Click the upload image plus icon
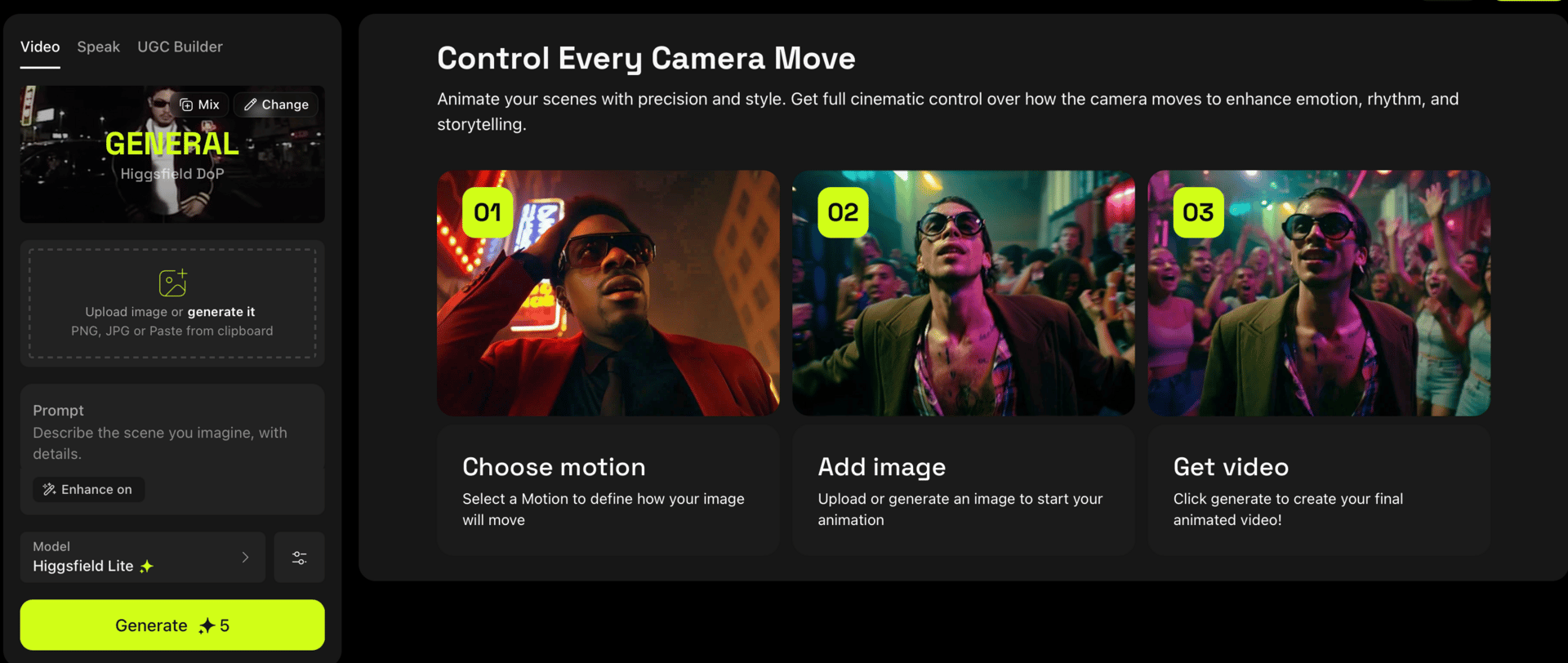The width and height of the screenshot is (1568, 663). point(172,283)
